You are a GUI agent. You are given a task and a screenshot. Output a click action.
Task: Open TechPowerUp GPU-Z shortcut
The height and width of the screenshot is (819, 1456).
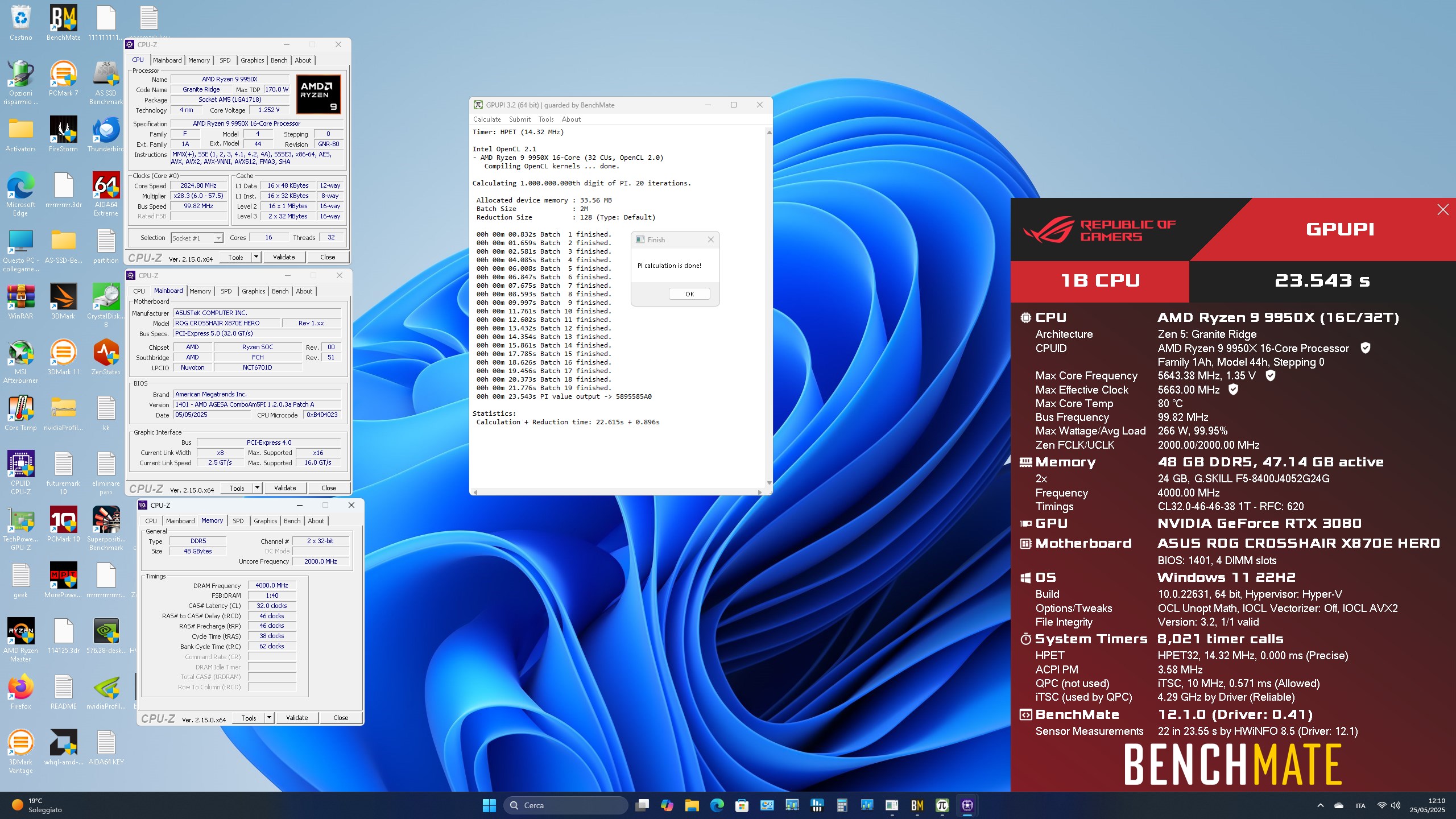point(20,529)
